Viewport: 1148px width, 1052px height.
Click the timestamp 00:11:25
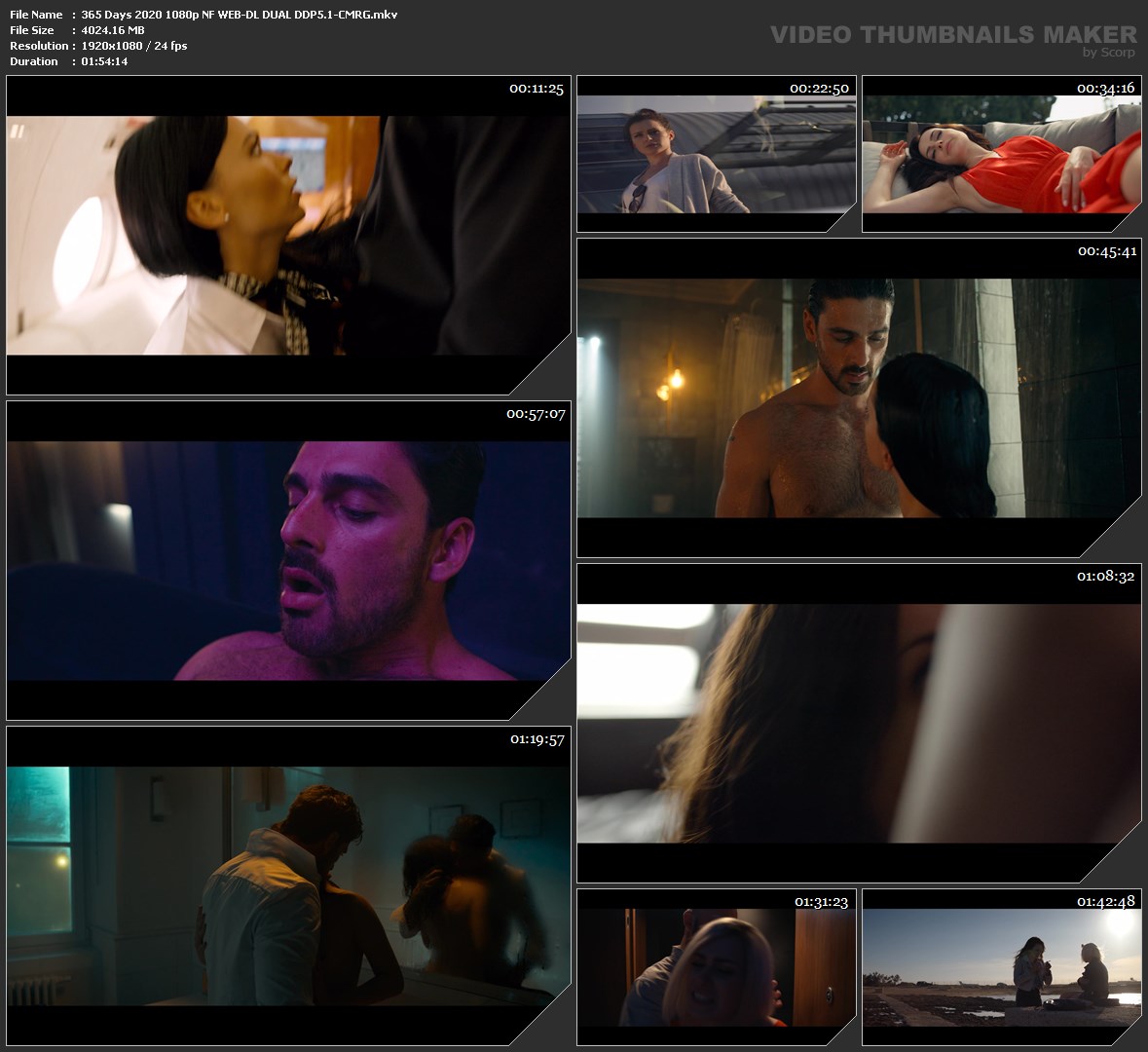tap(536, 89)
